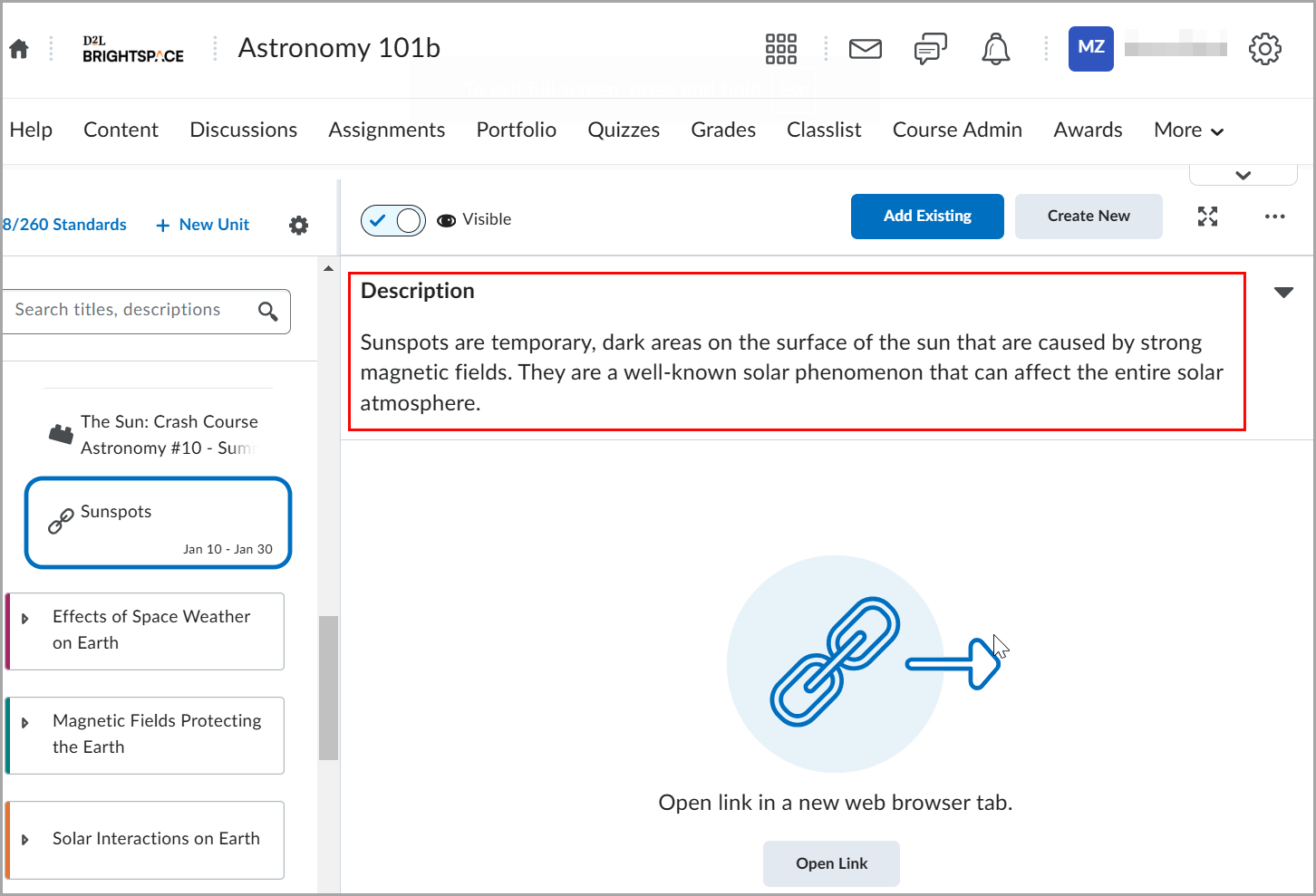Open the three-dot options menu
Viewport: 1316px width, 896px height.
click(1274, 217)
